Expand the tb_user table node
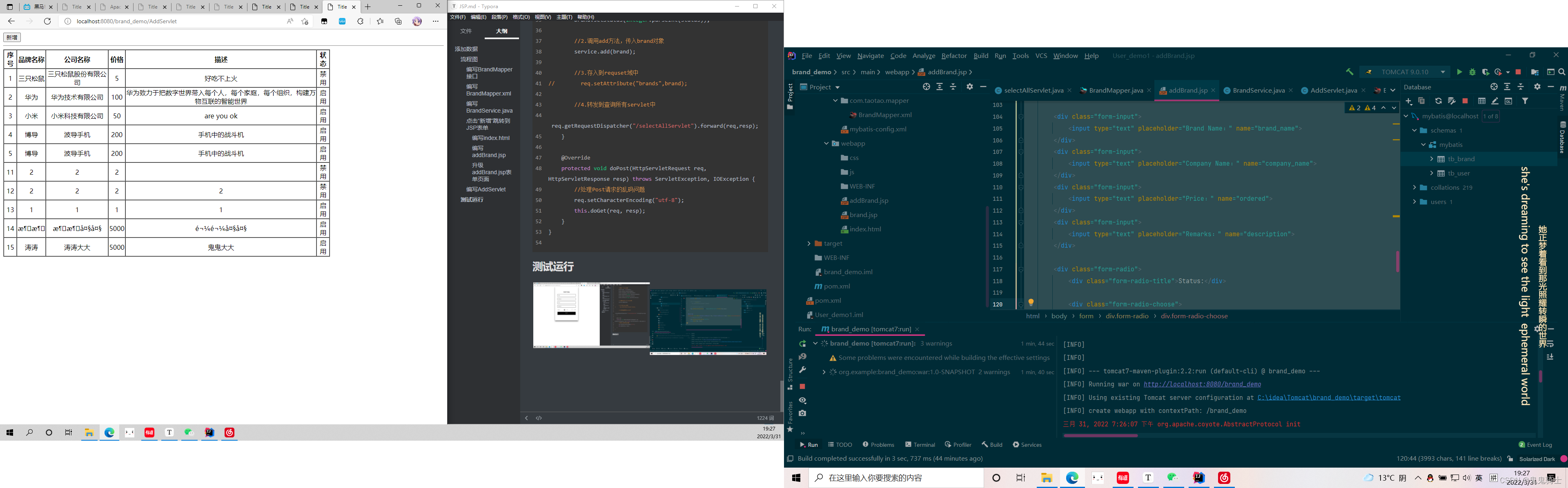The width and height of the screenshot is (1568, 488). point(1432,173)
